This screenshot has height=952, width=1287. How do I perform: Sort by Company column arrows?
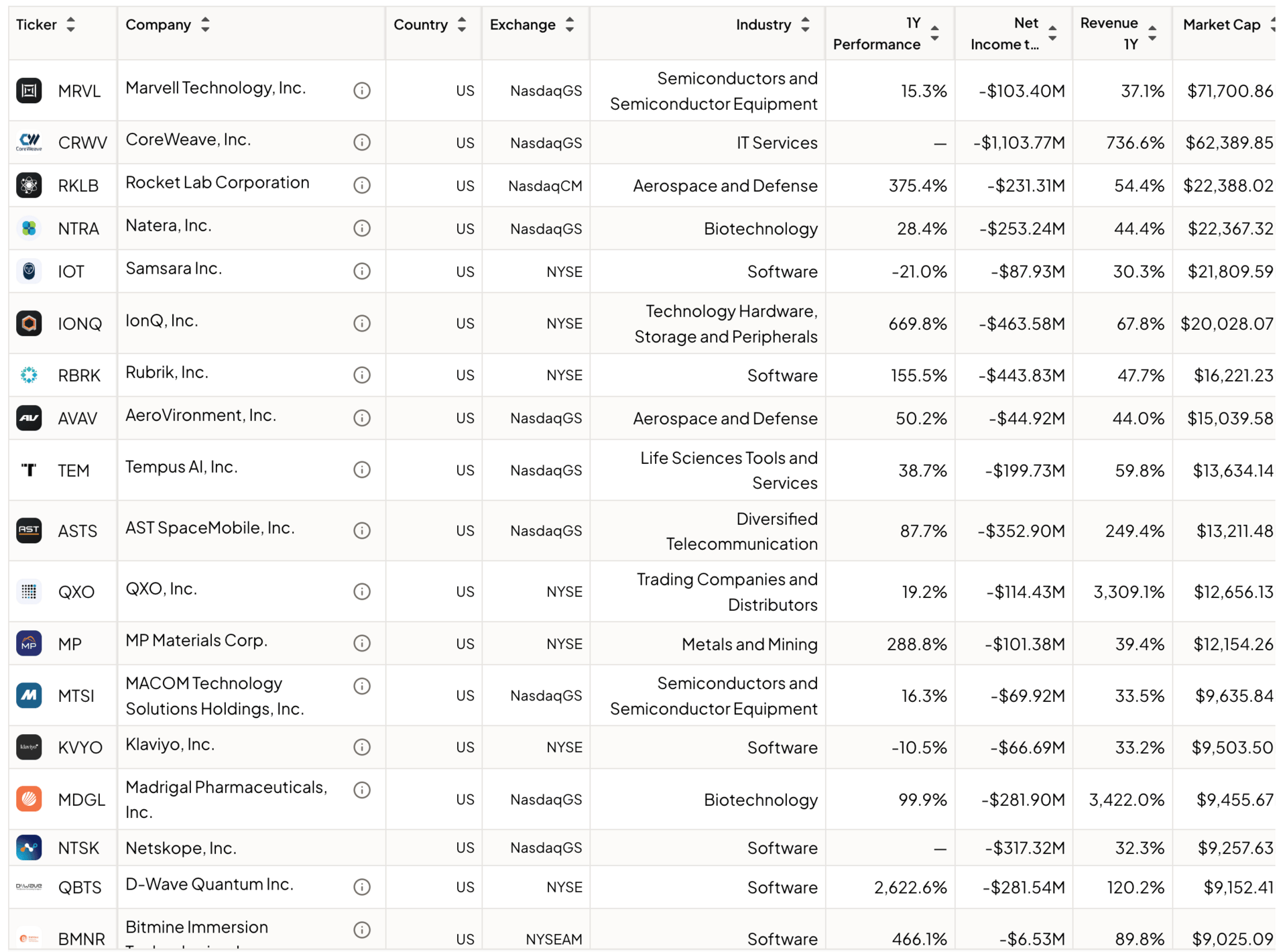pos(205,25)
